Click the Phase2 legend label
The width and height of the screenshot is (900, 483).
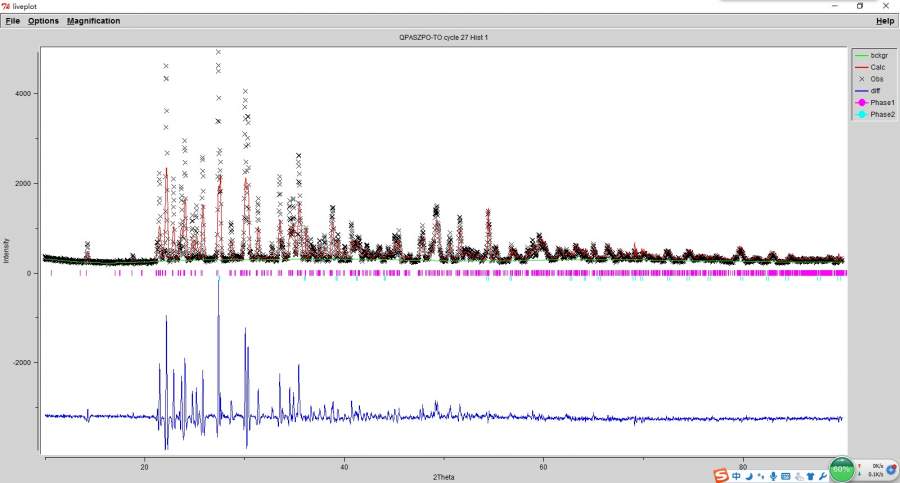pyautogui.click(x=882, y=114)
